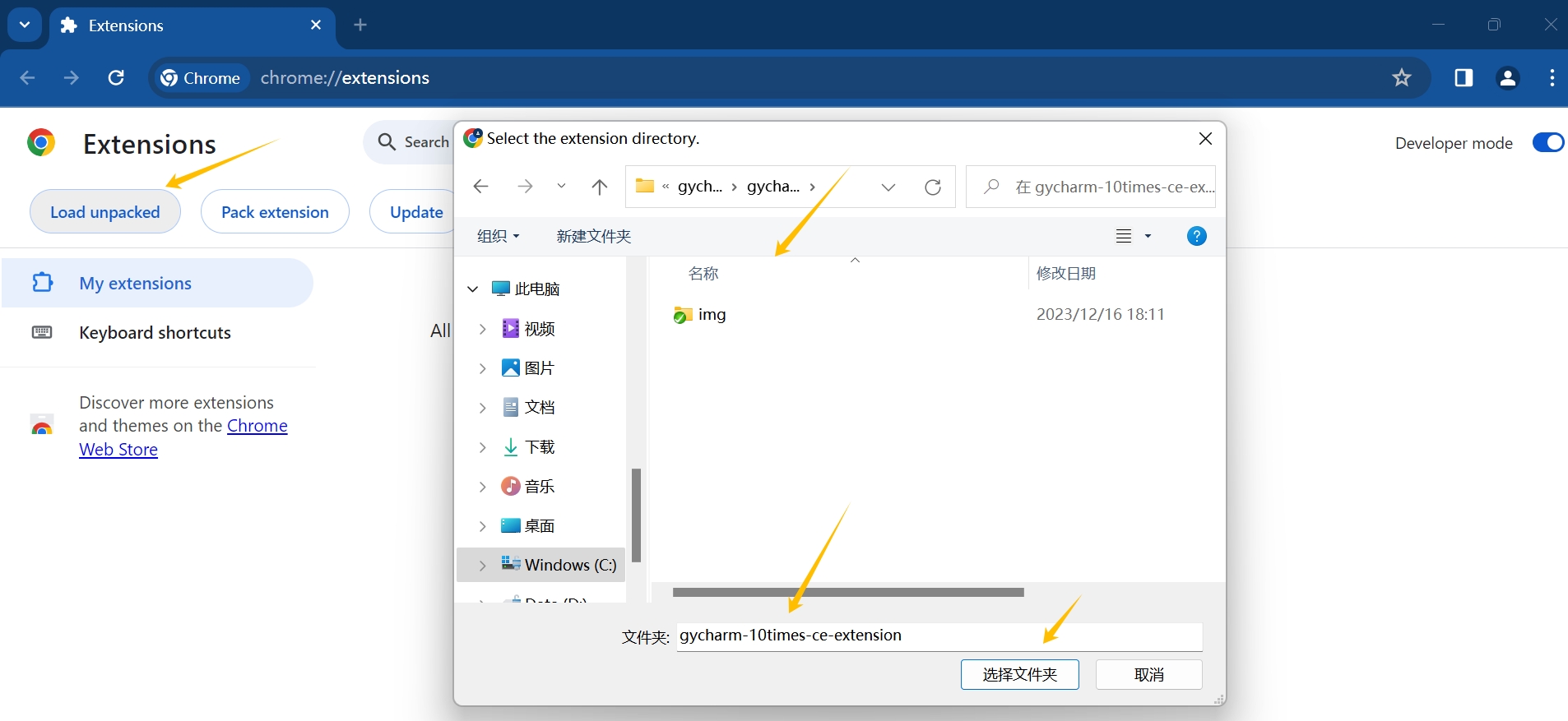Select 视频 in navigation tree

[x=529, y=329]
